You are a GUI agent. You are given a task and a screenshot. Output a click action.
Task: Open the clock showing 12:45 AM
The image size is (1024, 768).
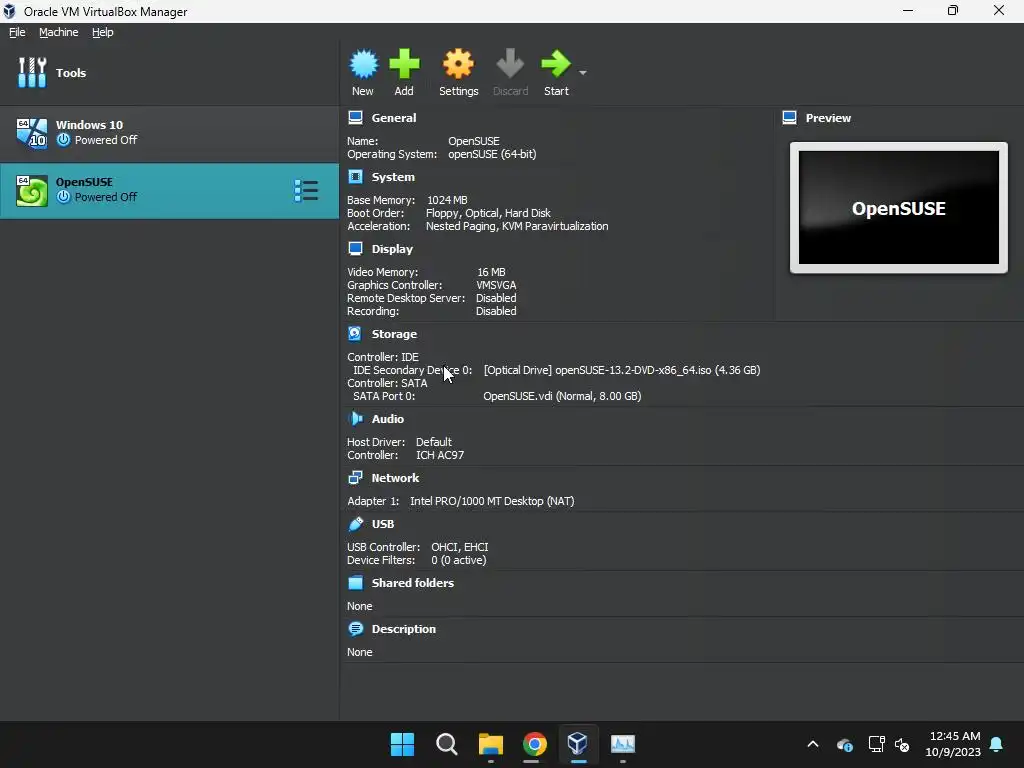953,744
